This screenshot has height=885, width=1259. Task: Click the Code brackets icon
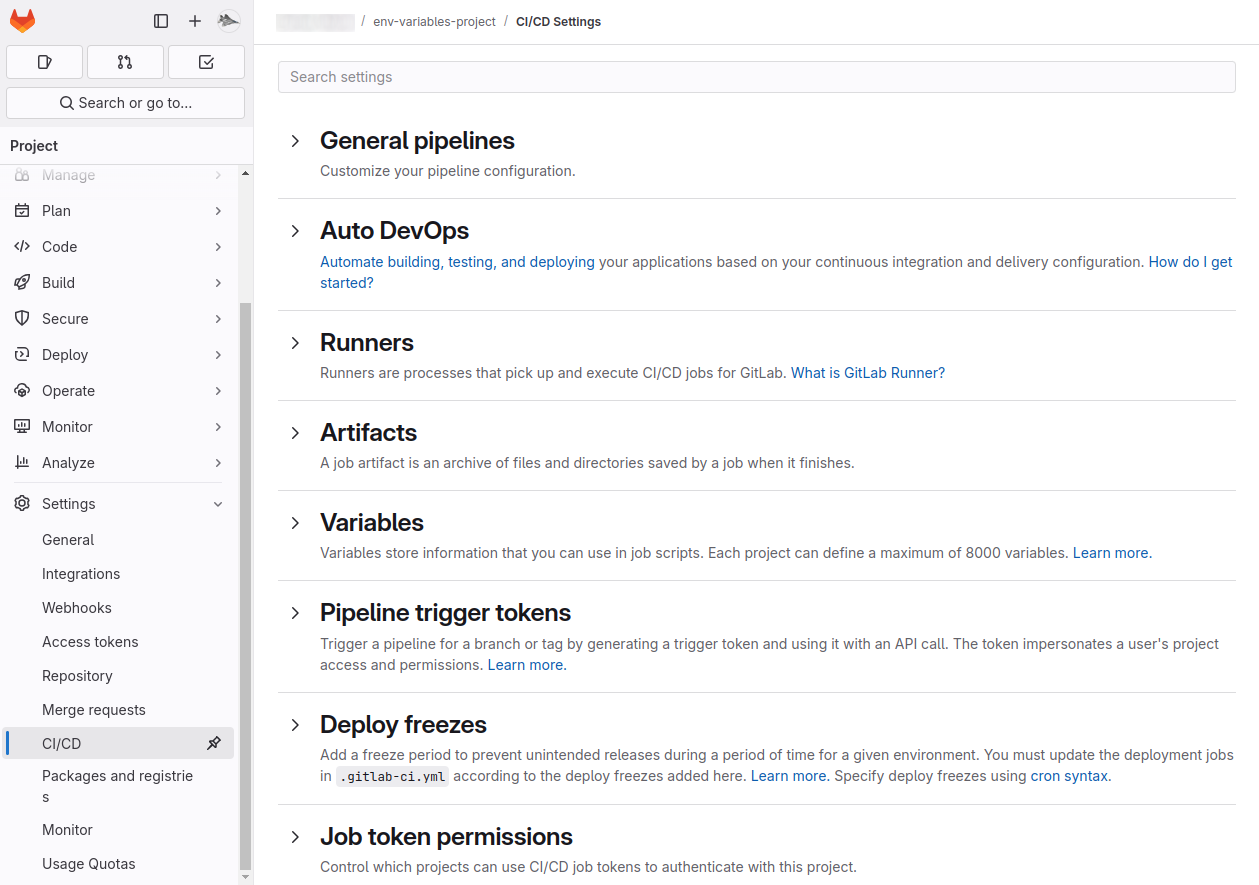click(22, 247)
